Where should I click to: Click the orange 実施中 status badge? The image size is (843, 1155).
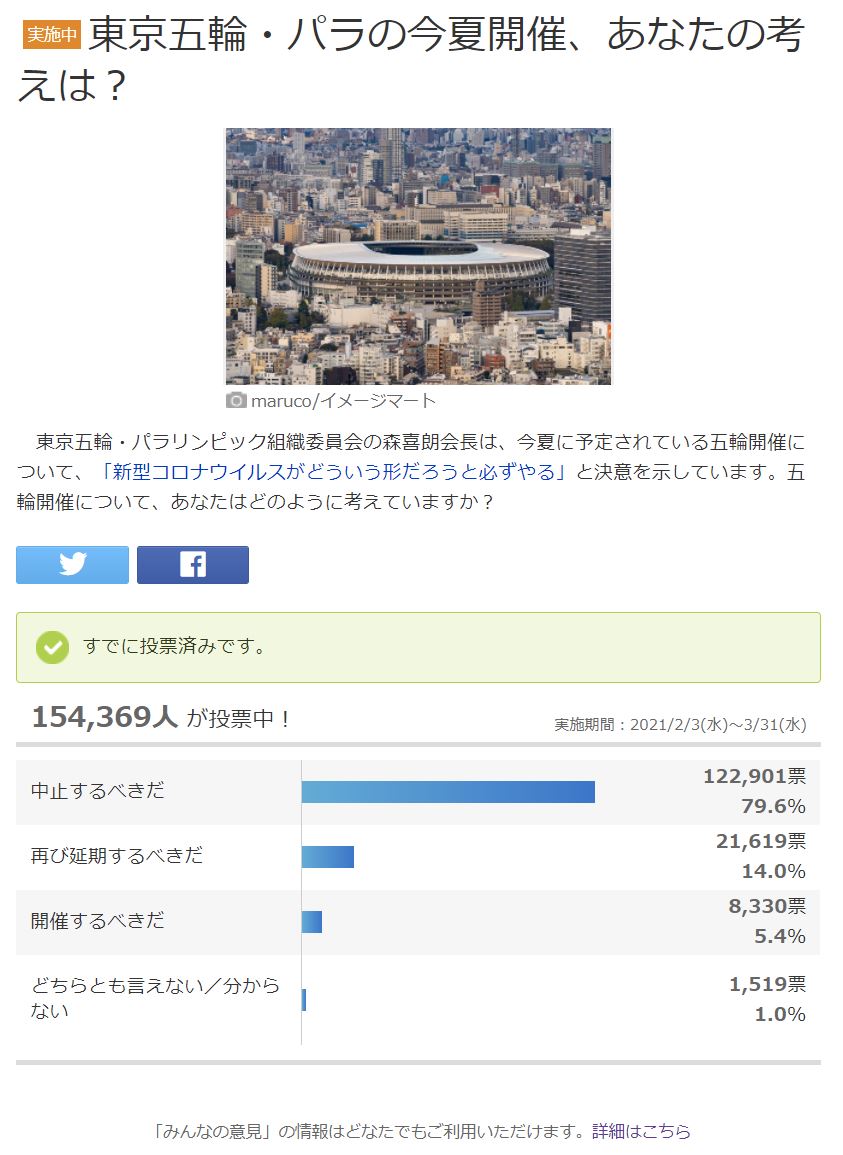(52, 34)
